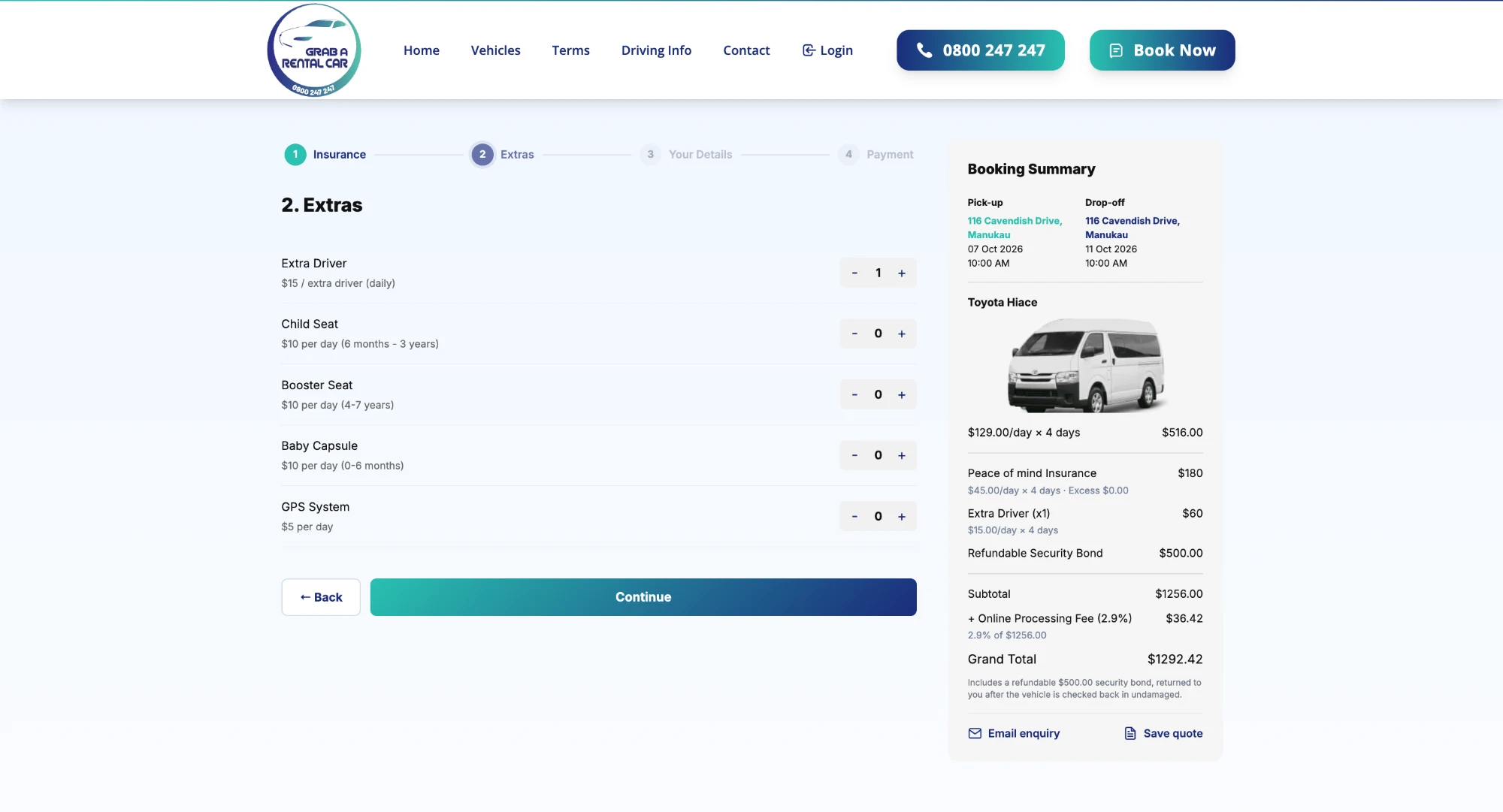1503x812 pixels.
Task: Go to the Vehicles page
Action: (x=495, y=50)
